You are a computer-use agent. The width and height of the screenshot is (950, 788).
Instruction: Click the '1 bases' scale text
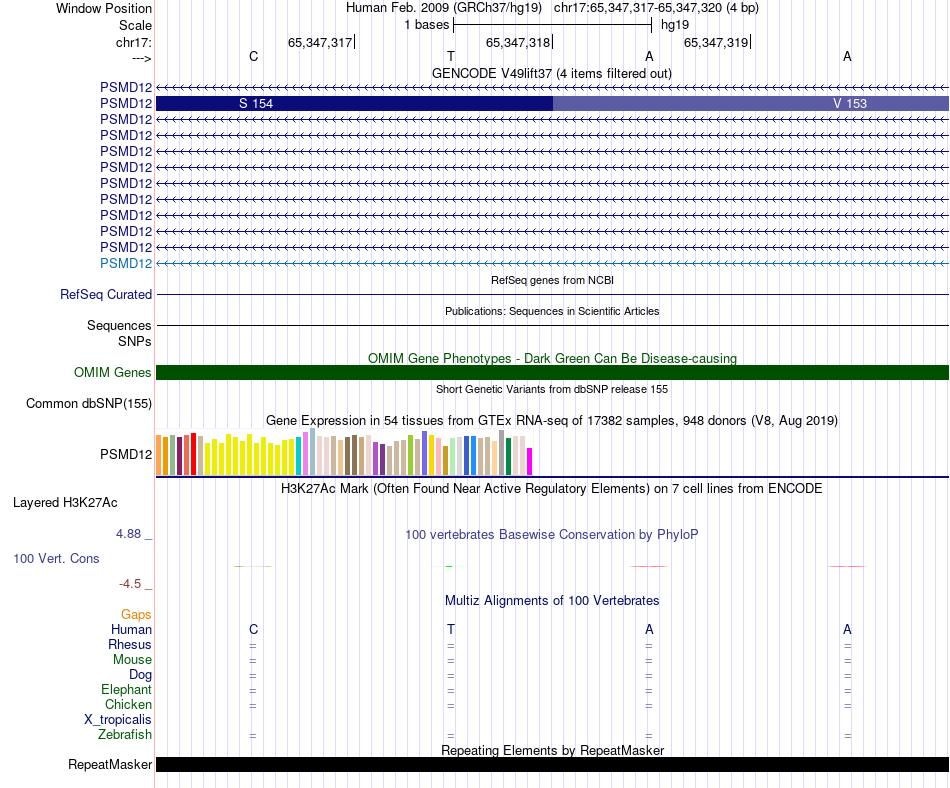pos(427,25)
